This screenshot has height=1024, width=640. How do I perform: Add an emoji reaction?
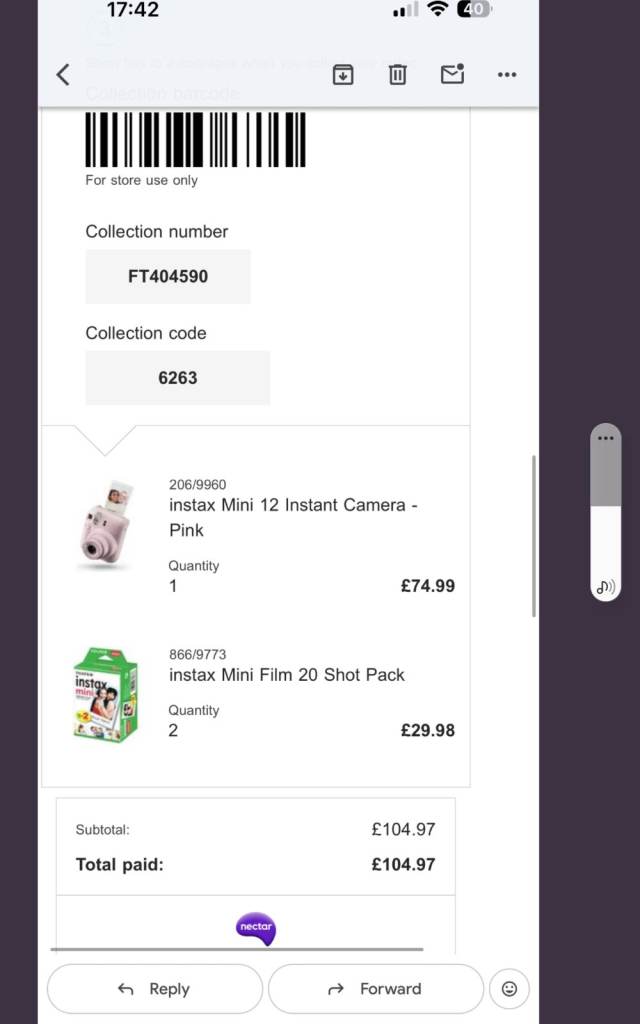[509, 989]
